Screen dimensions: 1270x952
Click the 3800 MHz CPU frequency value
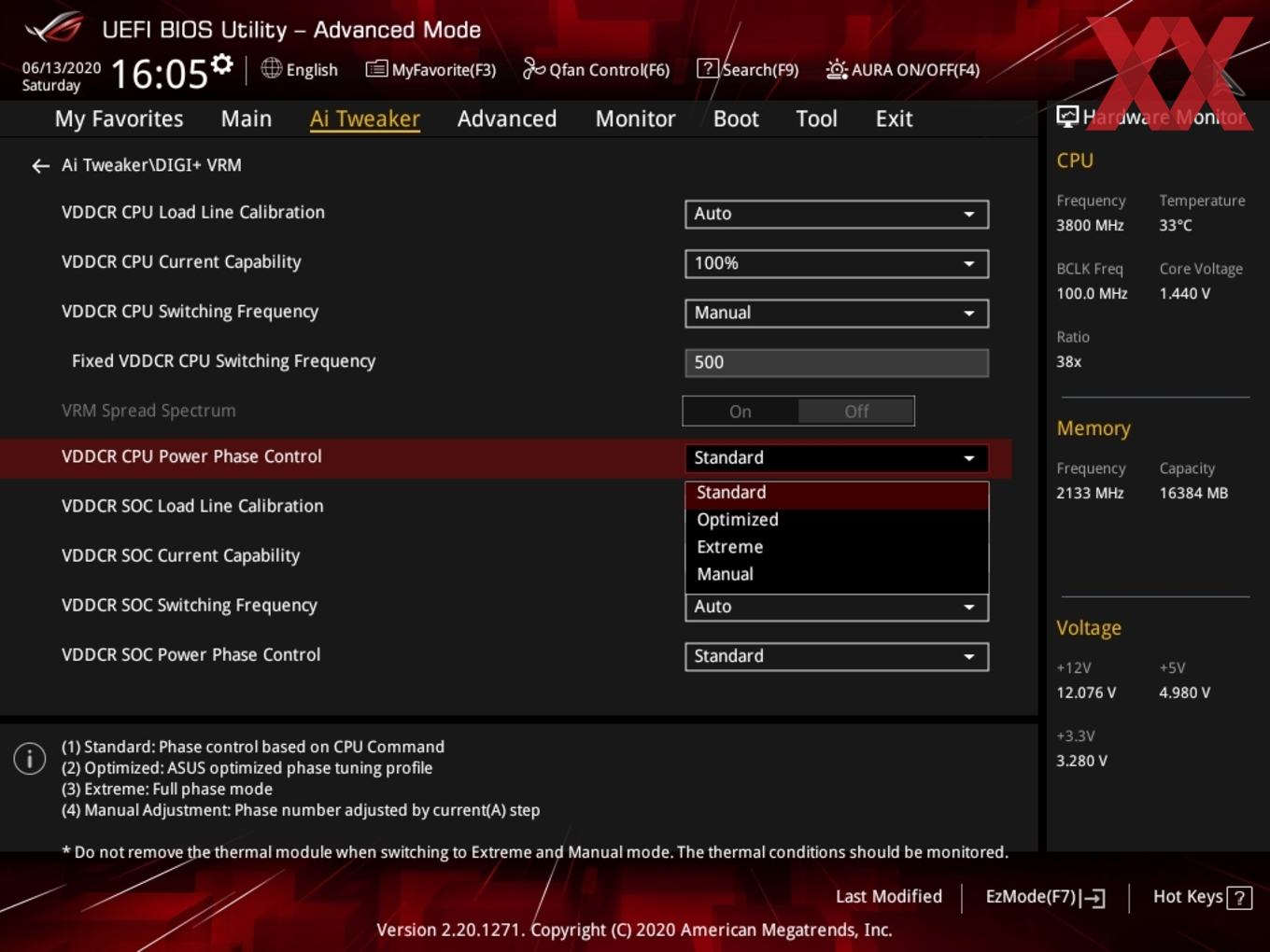[x=1090, y=226]
